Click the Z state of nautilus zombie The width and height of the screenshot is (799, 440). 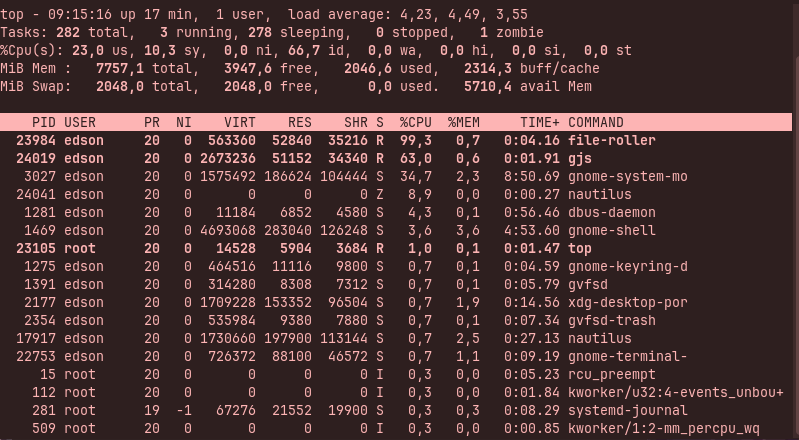coord(380,194)
